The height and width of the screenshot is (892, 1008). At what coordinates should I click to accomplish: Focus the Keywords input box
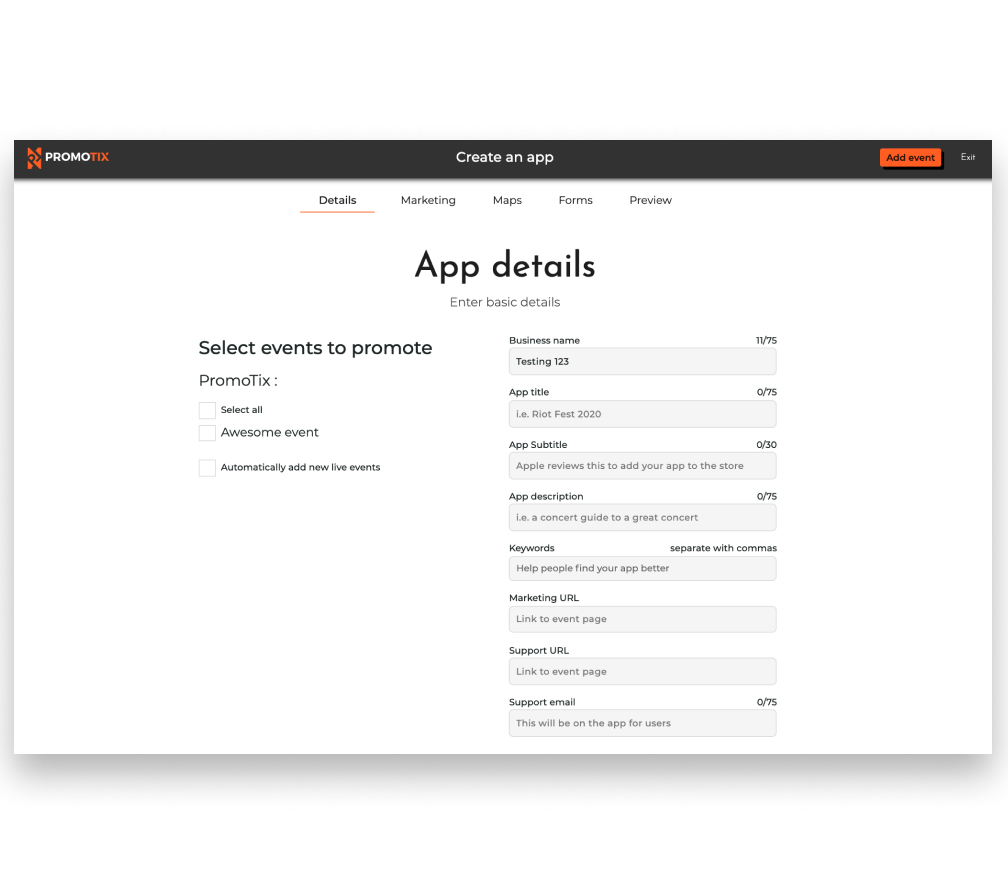[x=642, y=568]
